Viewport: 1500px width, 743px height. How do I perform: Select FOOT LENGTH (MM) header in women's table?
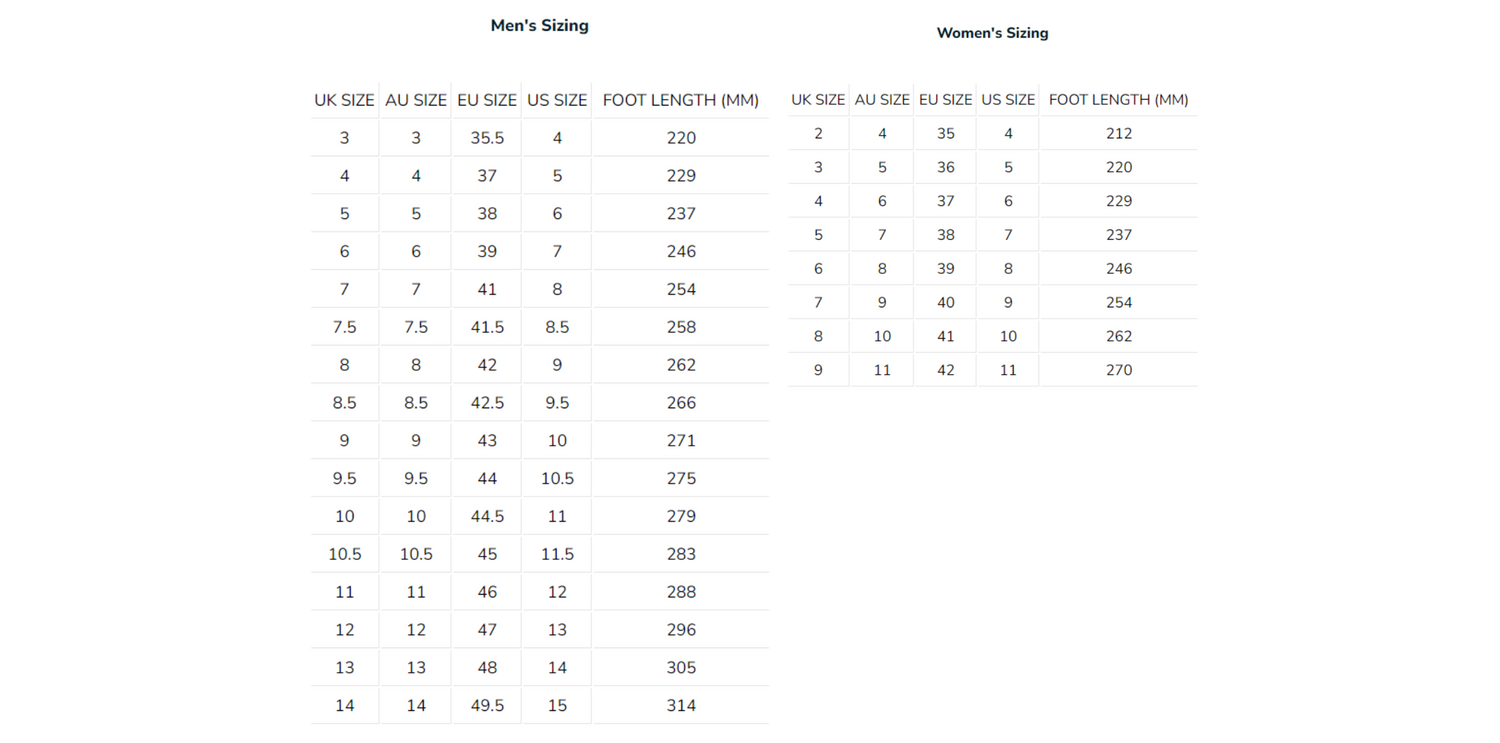pos(1118,100)
